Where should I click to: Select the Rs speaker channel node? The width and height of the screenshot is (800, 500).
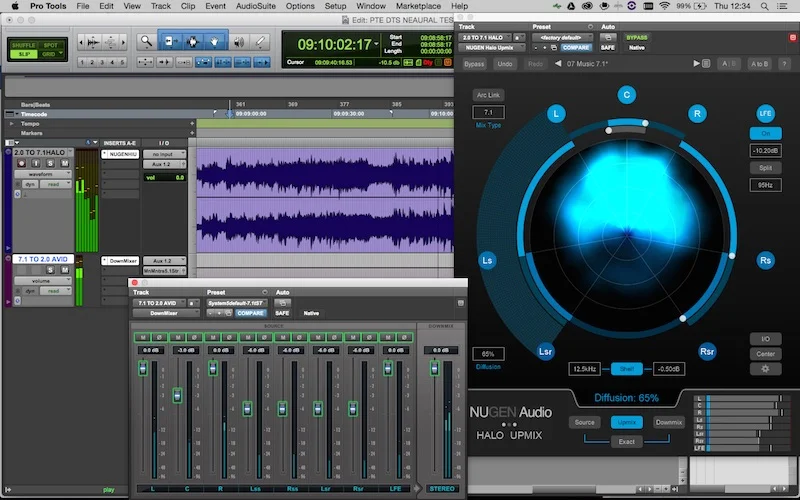coord(765,260)
